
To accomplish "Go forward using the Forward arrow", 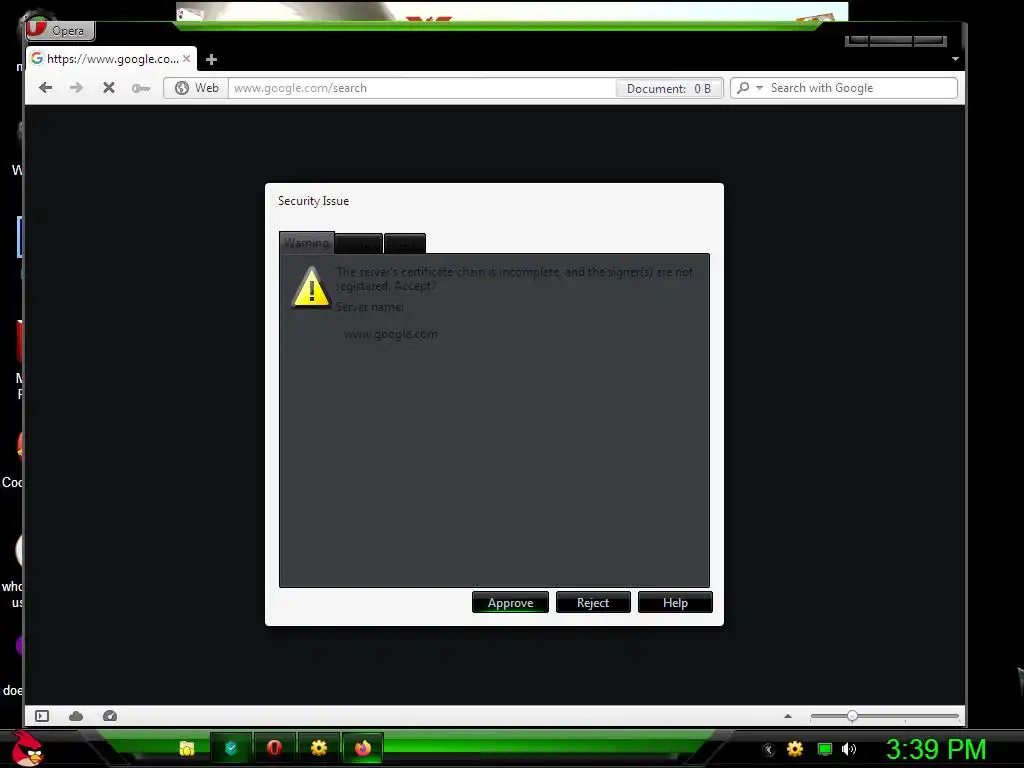I will [76, 88].
